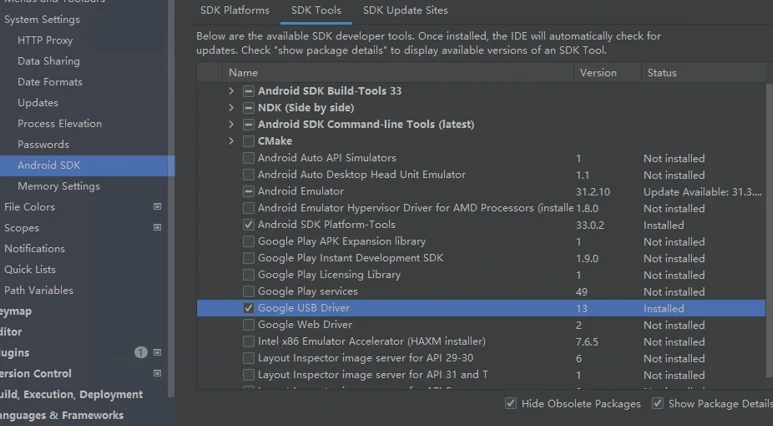Open Memory Settings in the sidebar

[58, 186]
